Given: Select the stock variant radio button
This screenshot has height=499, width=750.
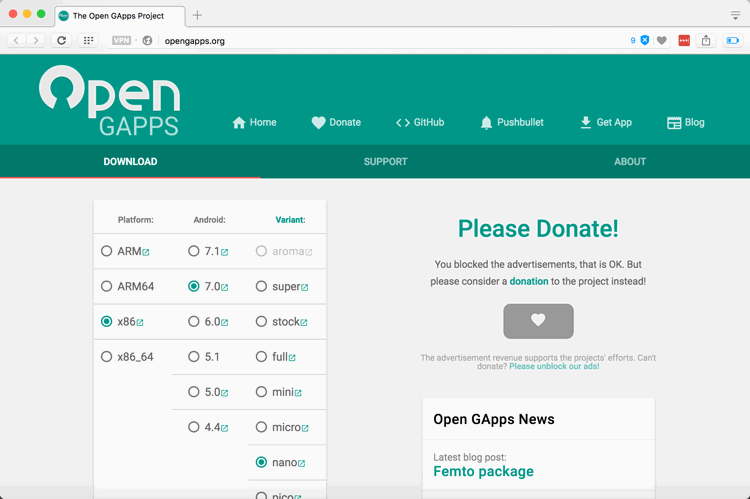Looking at the screenshot, I should pos(261,321).
